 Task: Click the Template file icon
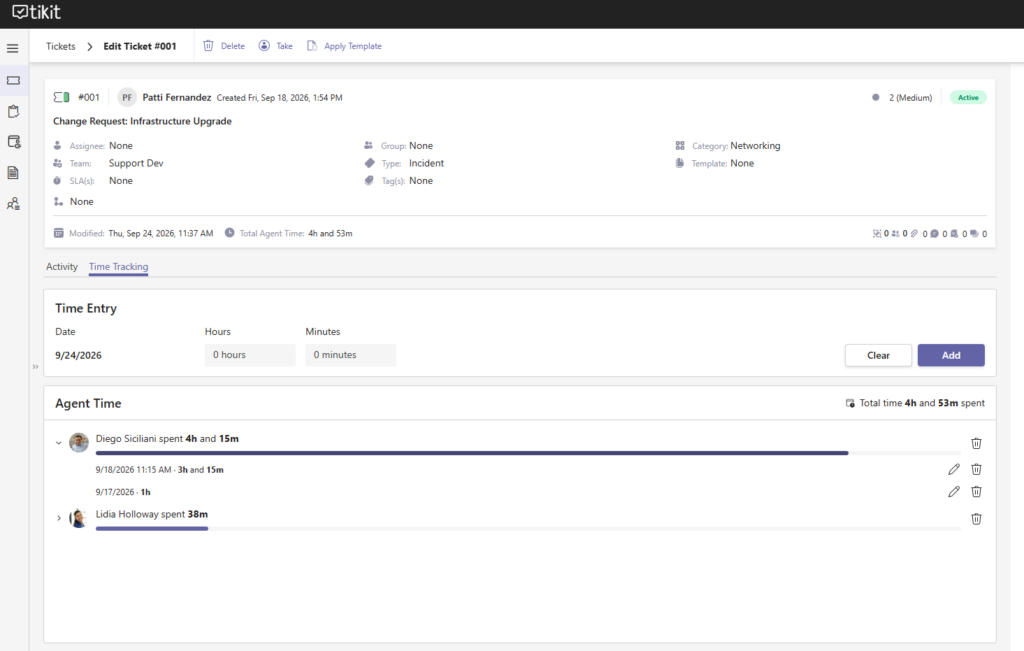point(680,163)
